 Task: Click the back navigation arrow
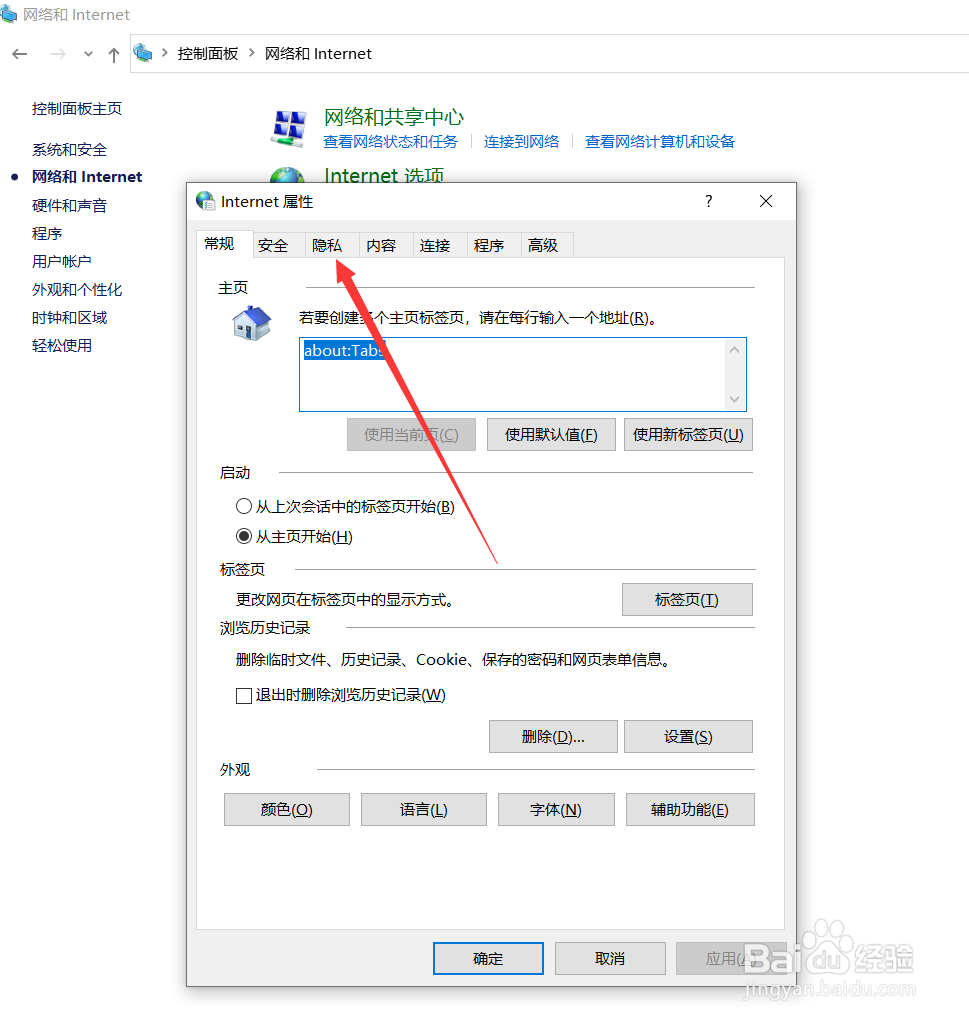(x=20, y=54)
